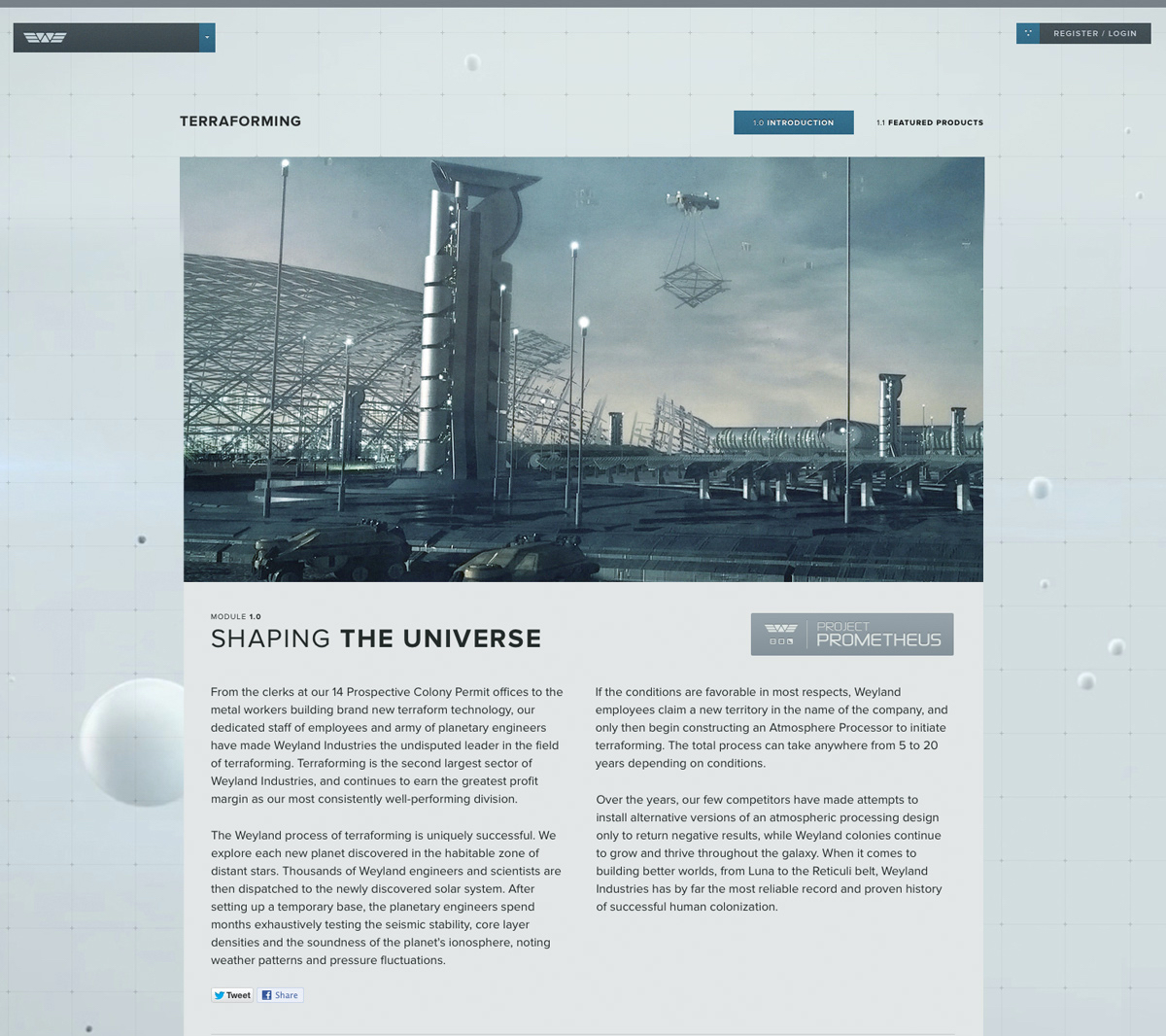
Task: Open the 1.1 Featured Products tab
Action: click(929, 122)
